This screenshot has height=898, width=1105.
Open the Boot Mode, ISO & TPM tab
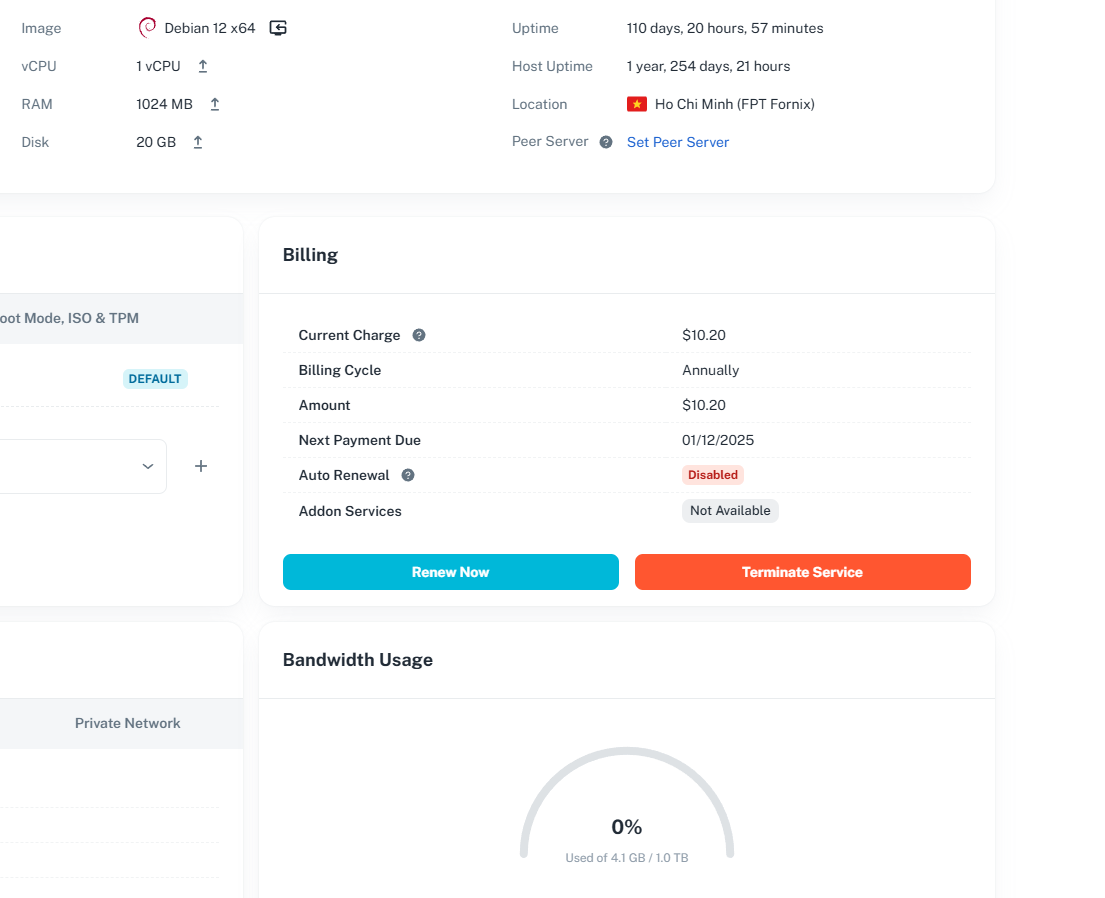coord(69,318)
